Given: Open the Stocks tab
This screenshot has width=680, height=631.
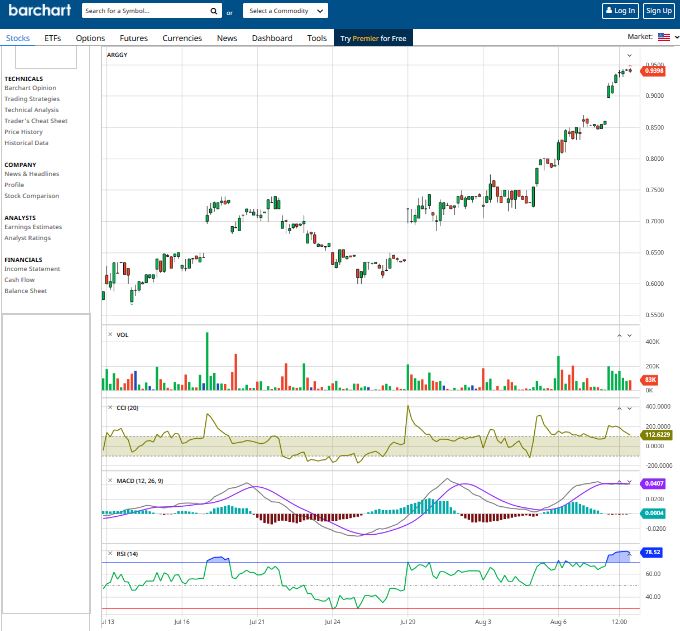Looking at the screenshot, I should tap(18, 38).
